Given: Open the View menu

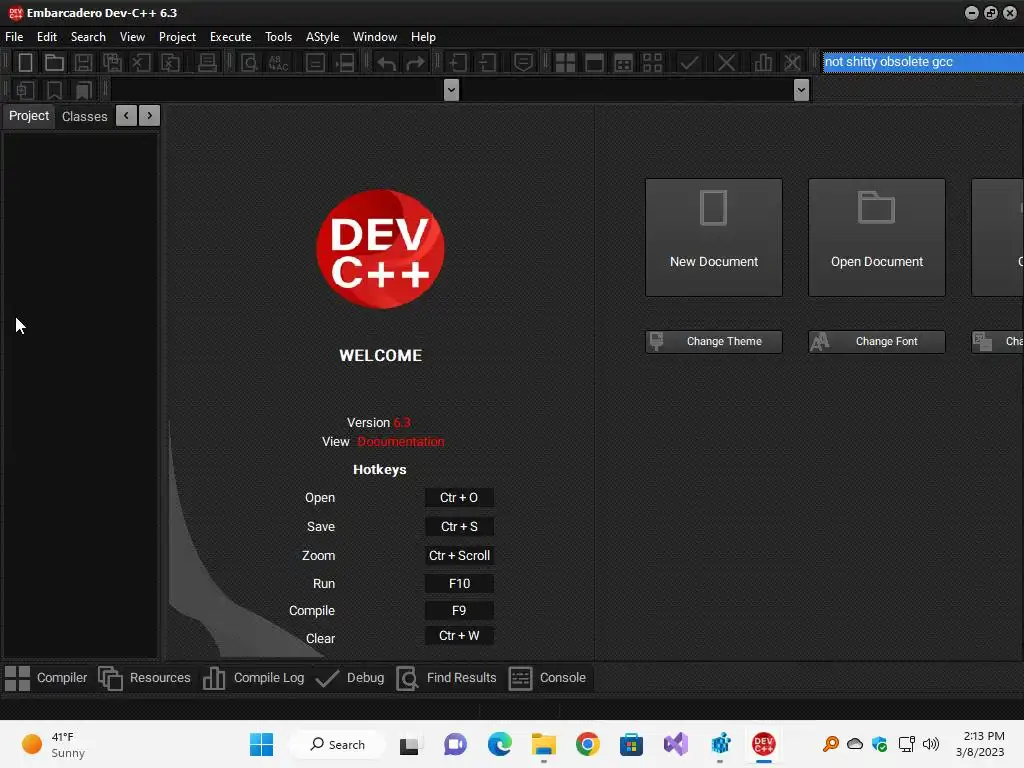Looking at the screenshot, I should pos(132,37).
